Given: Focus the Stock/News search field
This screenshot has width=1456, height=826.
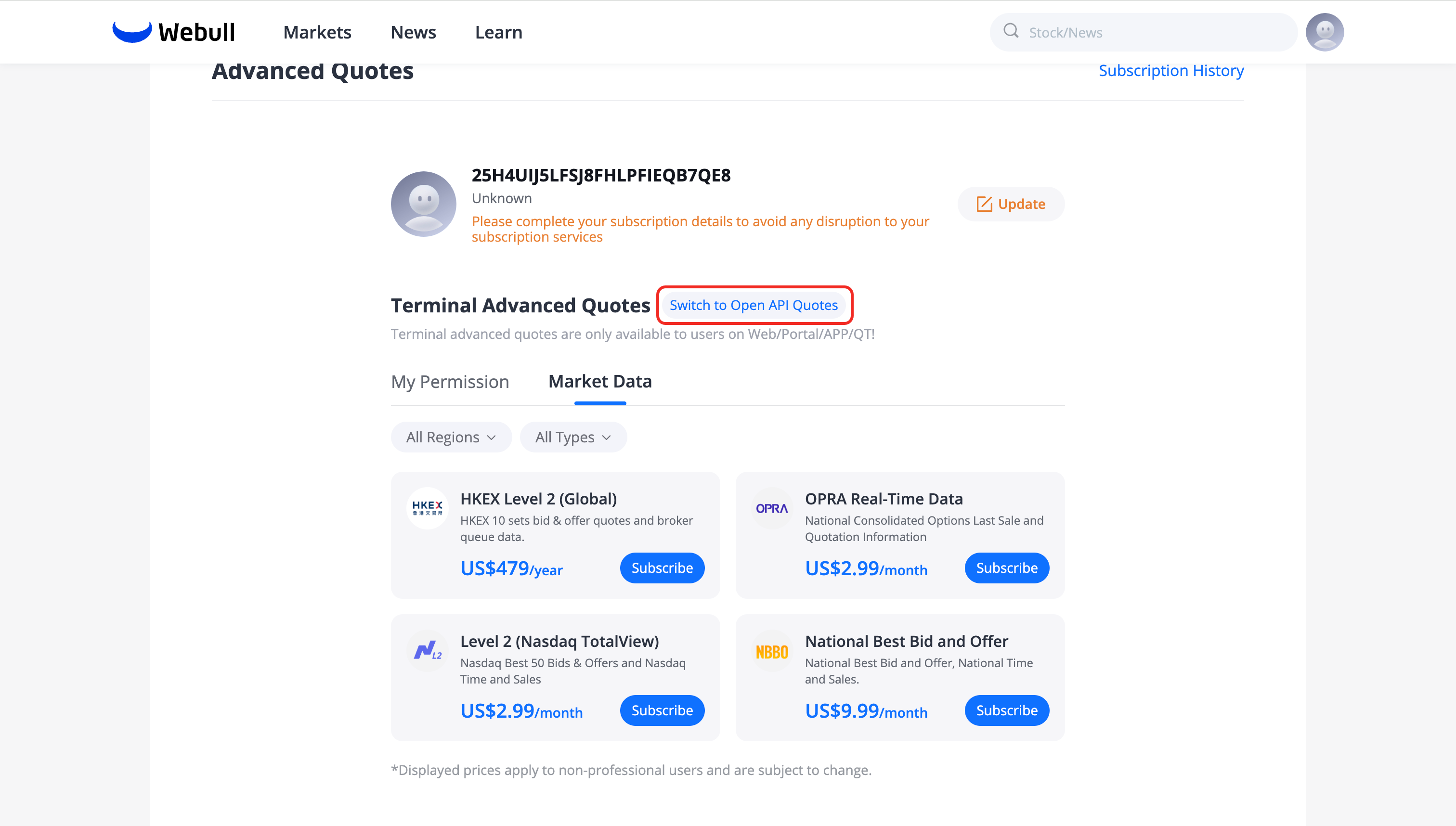Looking at the screenshot, I should coord(1144,32).
